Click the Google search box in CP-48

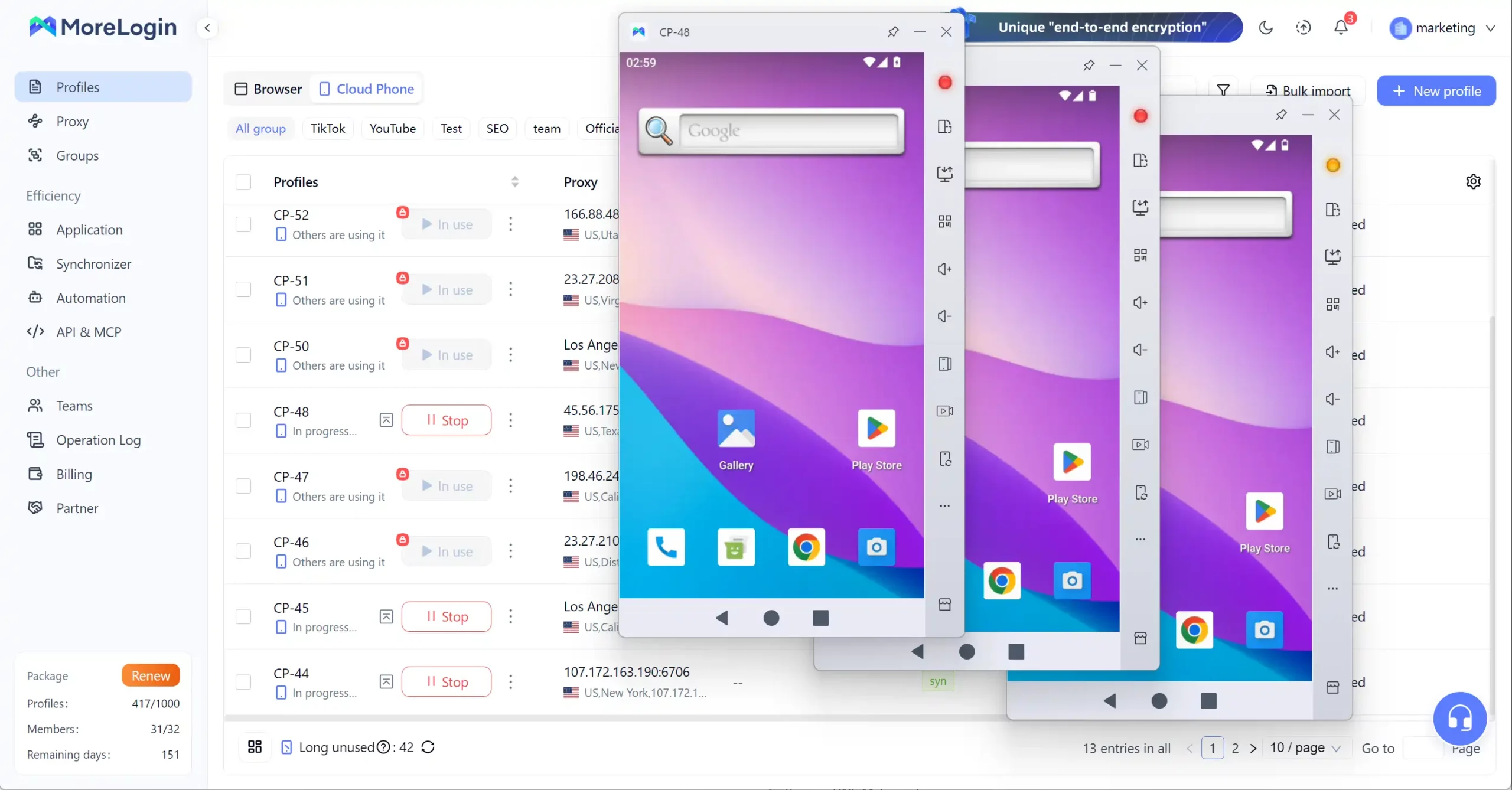(x=788, y=130)
